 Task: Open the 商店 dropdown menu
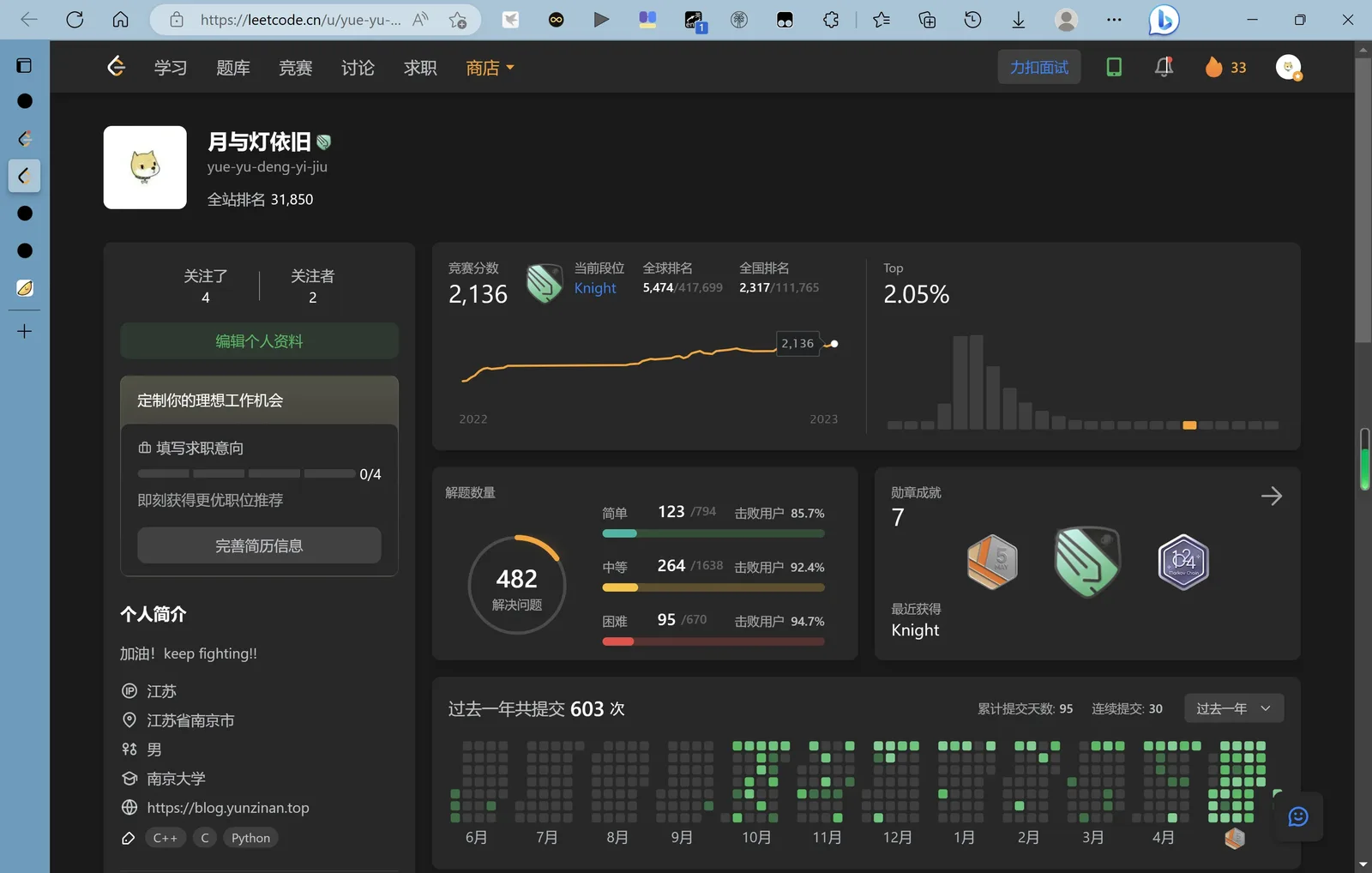coord(490,68)
